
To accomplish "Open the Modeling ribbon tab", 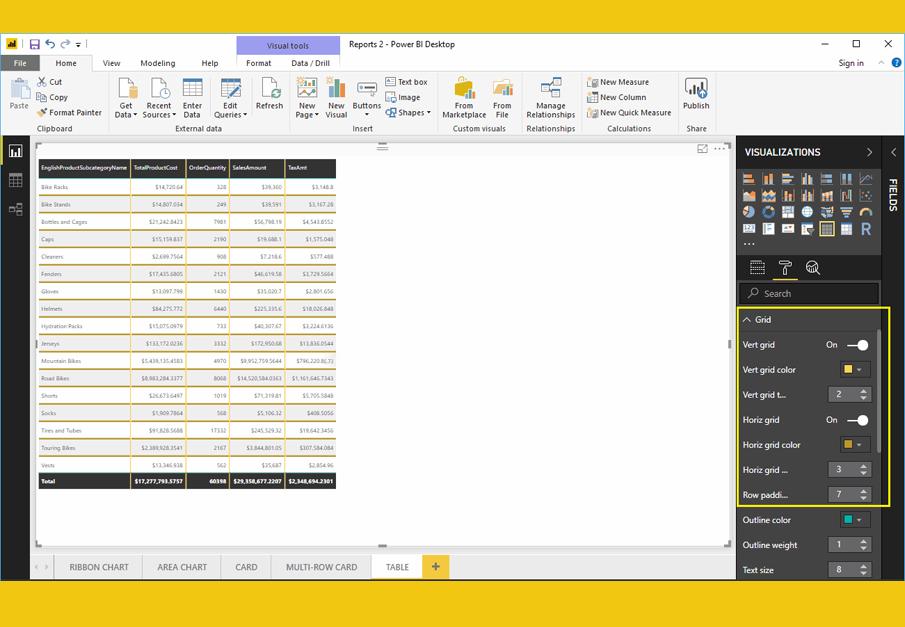I will [x=157, y=63].
